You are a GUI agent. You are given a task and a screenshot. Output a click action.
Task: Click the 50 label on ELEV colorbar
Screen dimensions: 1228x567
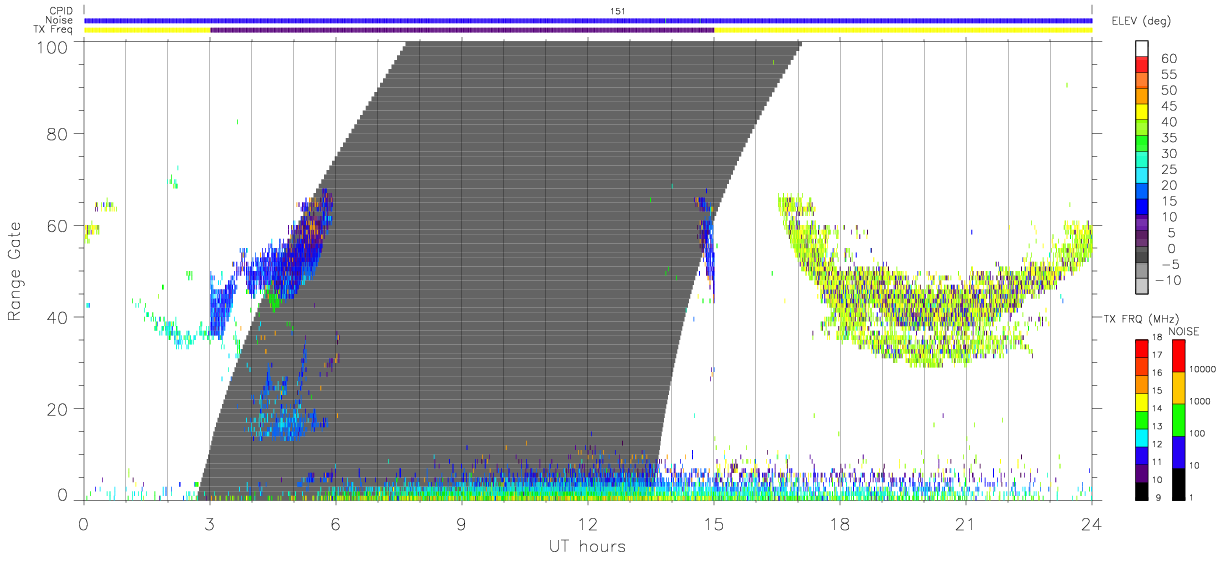point(1168,90)
